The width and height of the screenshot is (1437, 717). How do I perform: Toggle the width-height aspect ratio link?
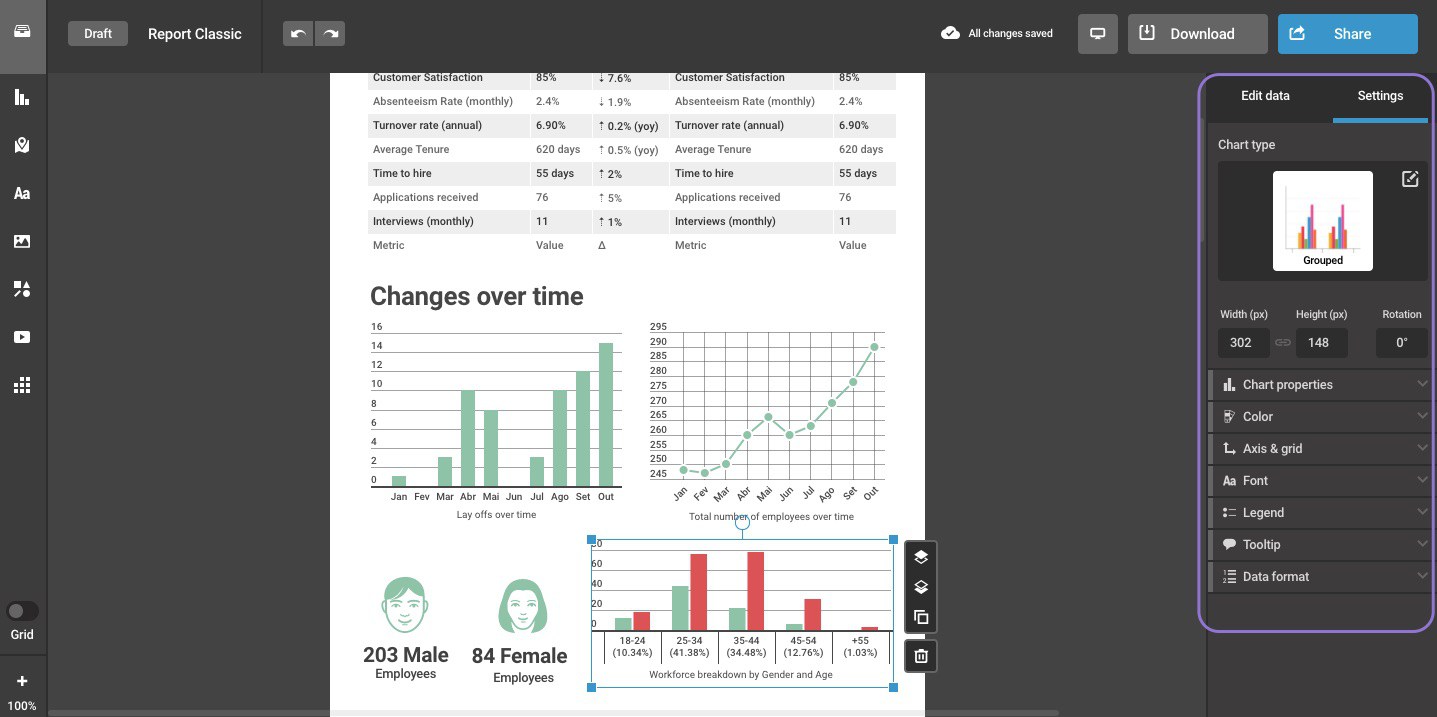[x=1283, y=343]
